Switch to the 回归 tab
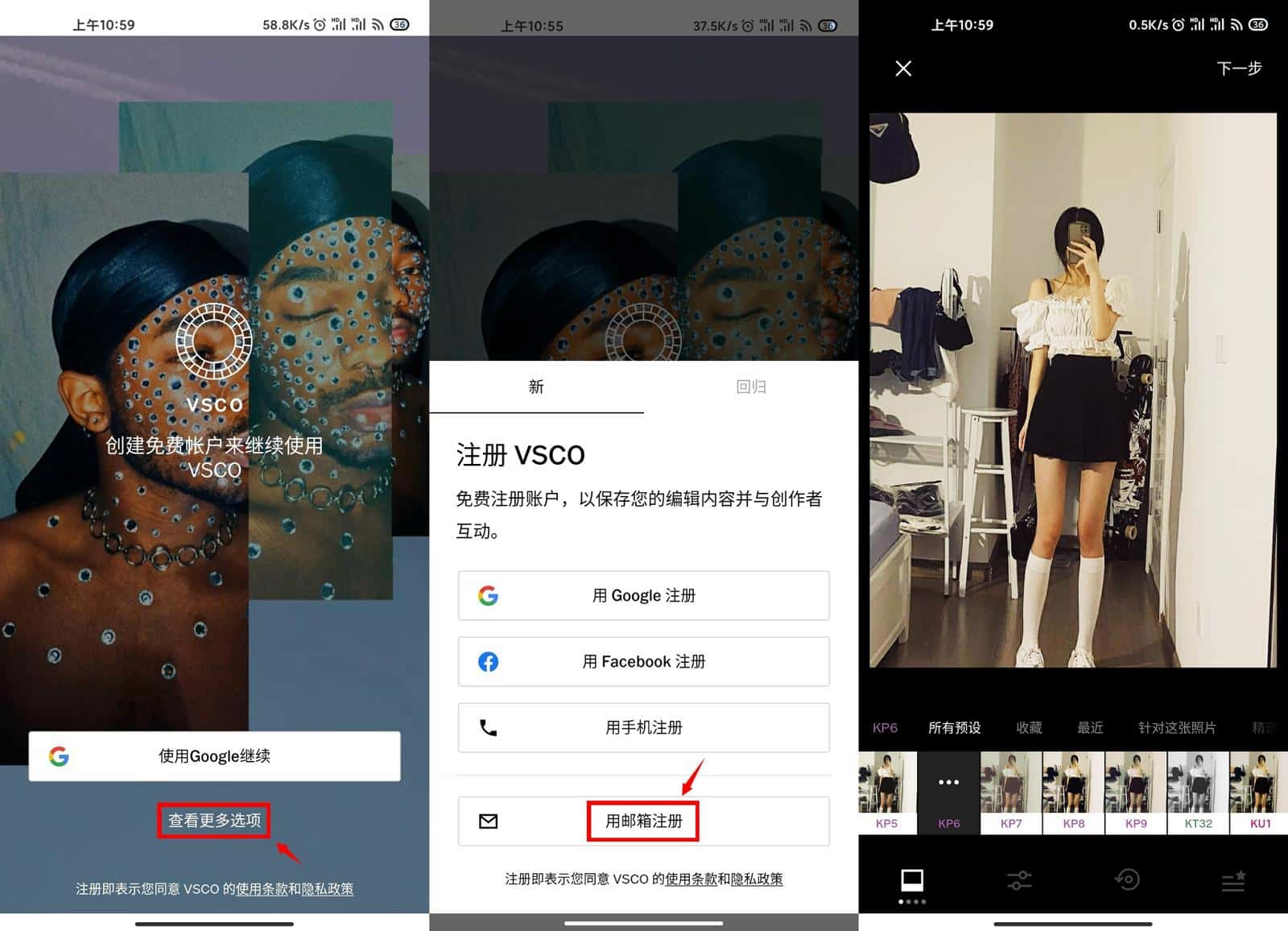1288x931 pixels. coord(751,387)
